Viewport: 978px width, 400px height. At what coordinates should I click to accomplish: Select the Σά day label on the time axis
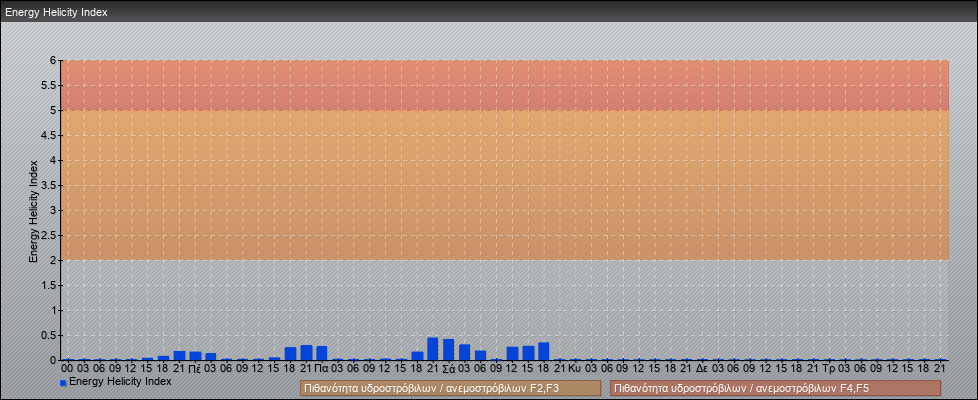click(448, 368)
